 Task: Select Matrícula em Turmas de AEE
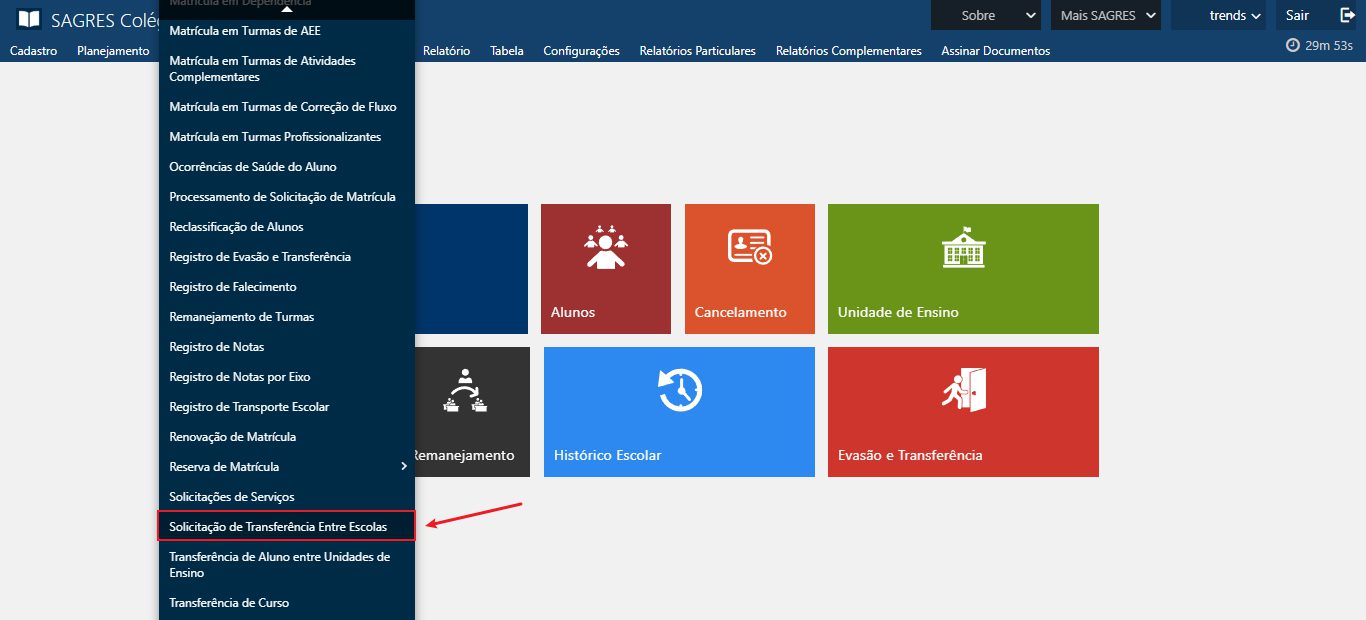pos(286,31)
